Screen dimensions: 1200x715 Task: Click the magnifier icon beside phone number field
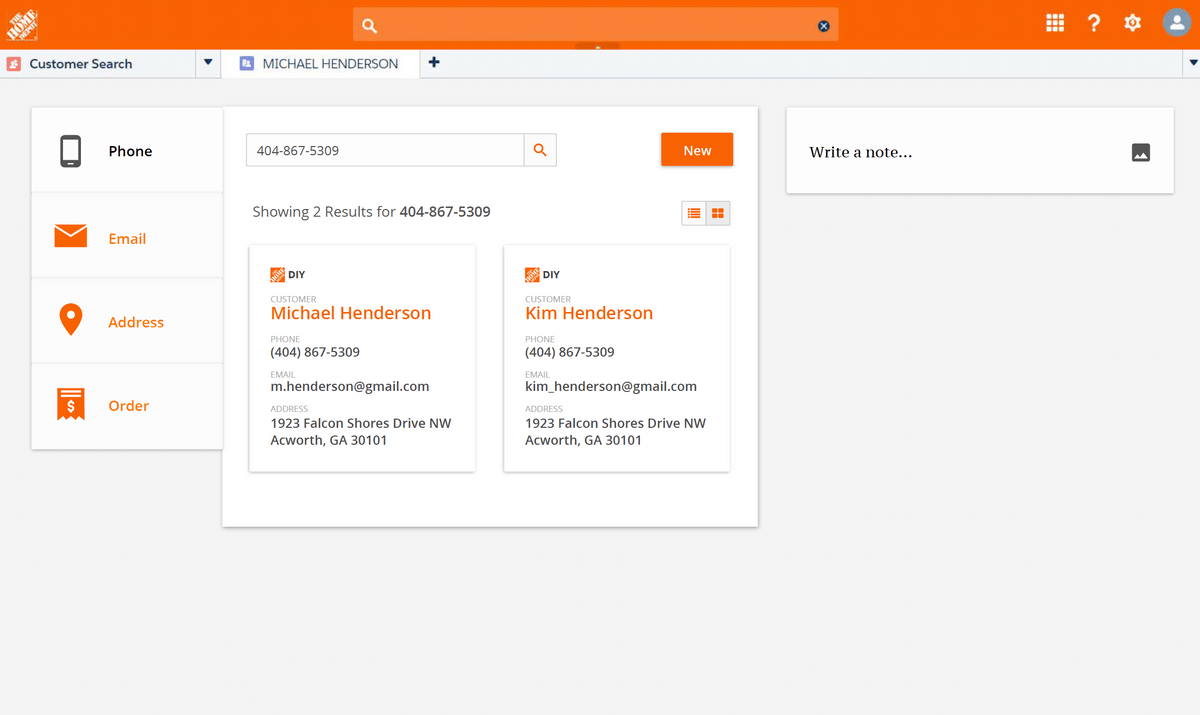[x=540, y=150]
